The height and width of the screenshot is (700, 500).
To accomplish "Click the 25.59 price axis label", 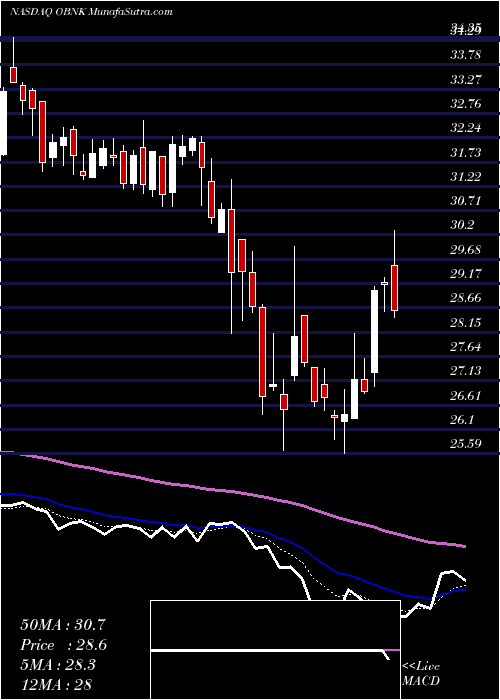I will (466, 444).
